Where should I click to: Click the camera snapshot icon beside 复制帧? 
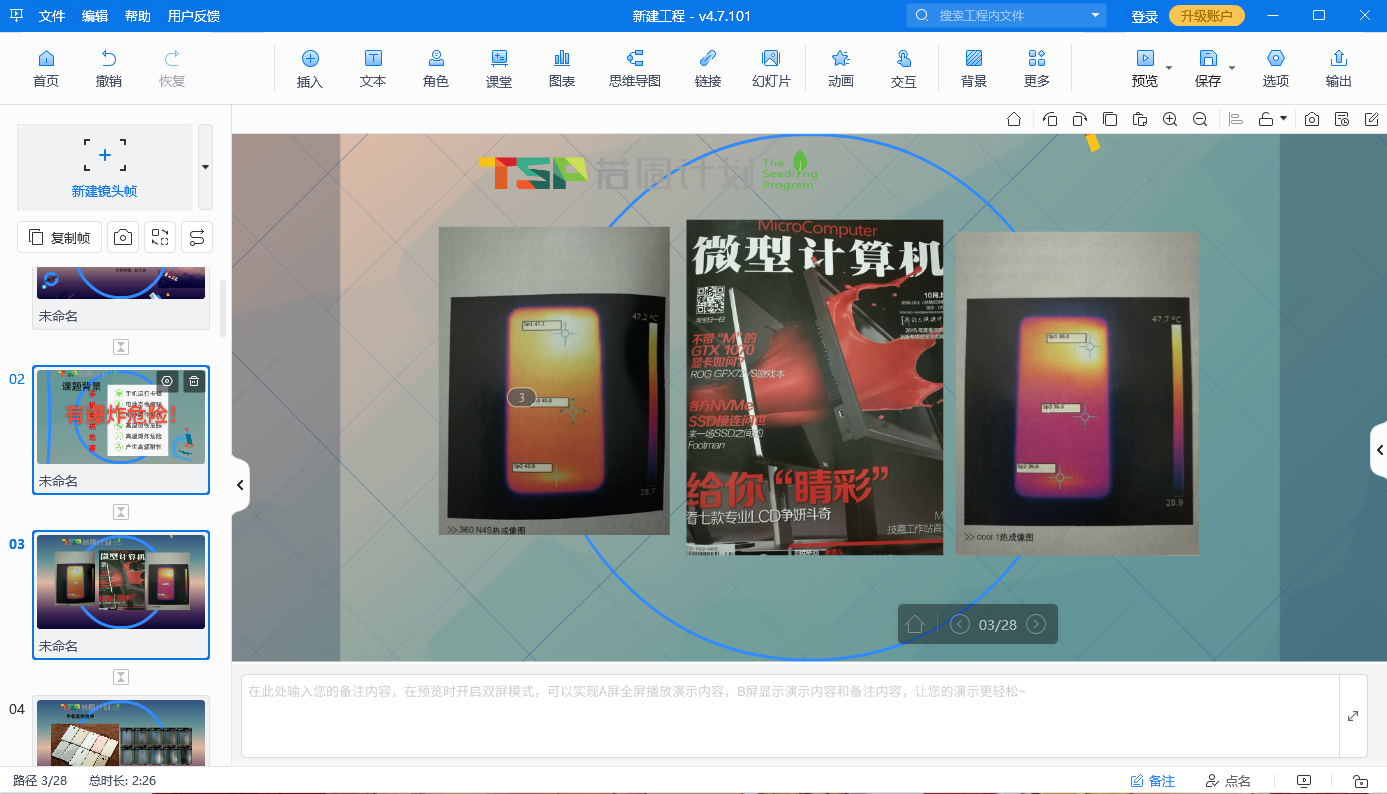(123, 237)
